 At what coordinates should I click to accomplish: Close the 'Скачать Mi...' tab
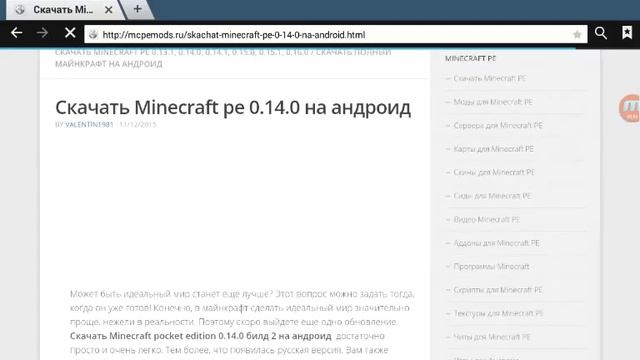(x=109, y=10)
